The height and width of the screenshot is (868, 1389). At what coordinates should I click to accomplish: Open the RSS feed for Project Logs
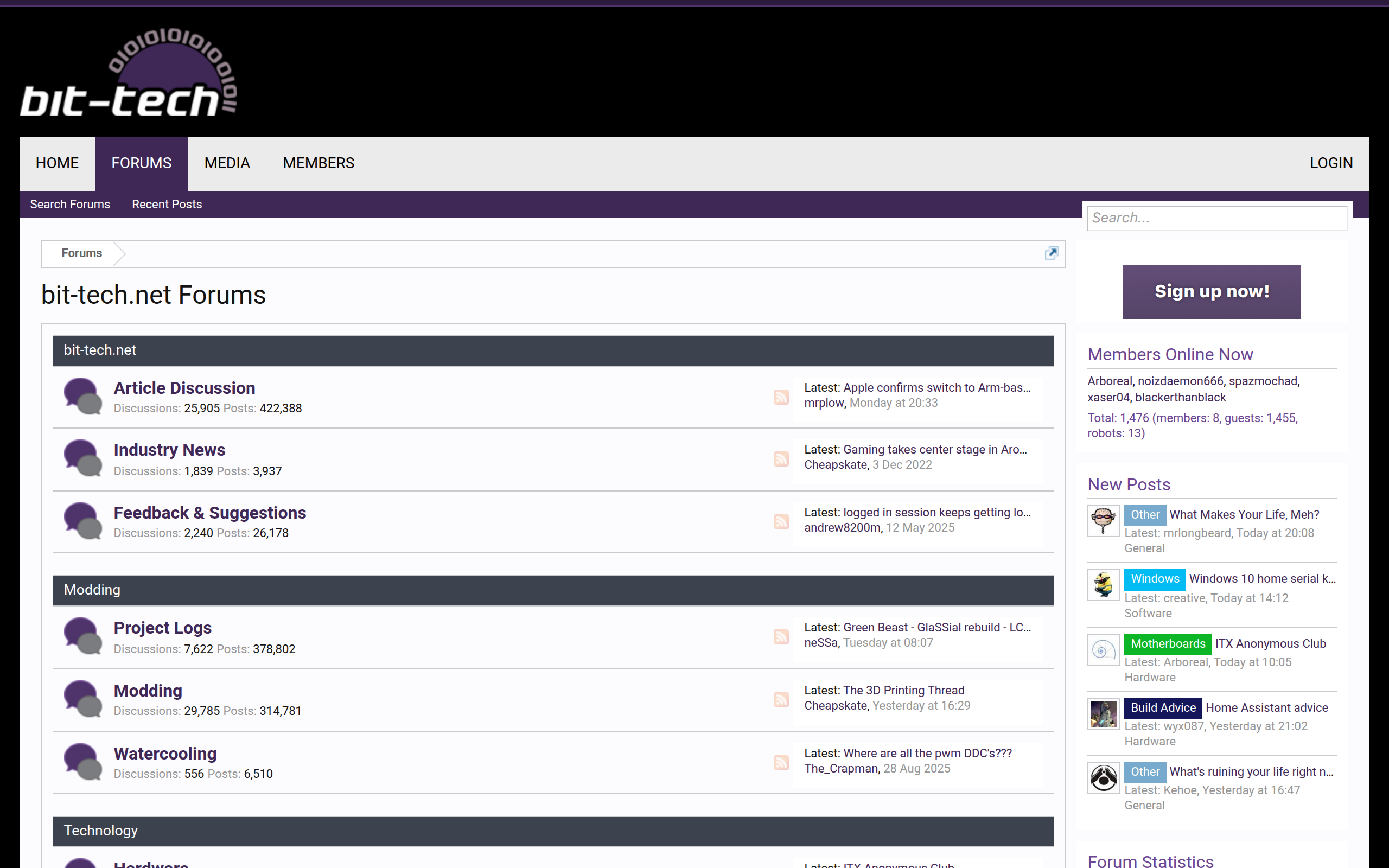tap(781, 637)
